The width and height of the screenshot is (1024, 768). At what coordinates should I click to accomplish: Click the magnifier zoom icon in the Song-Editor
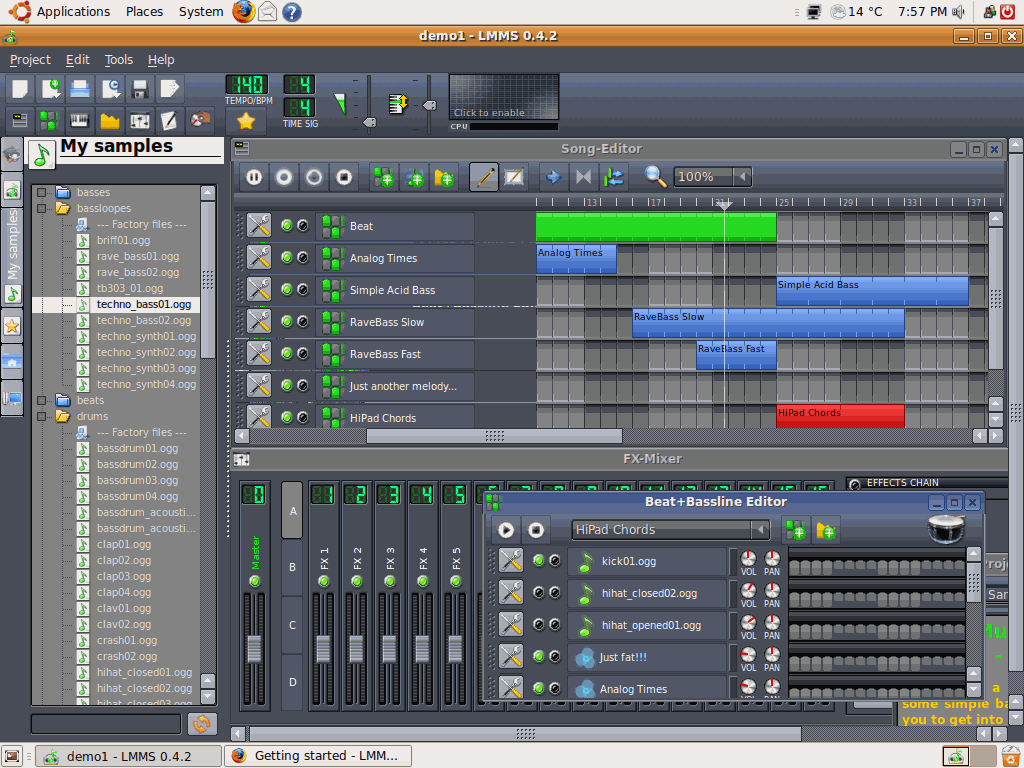pos(655,177)
